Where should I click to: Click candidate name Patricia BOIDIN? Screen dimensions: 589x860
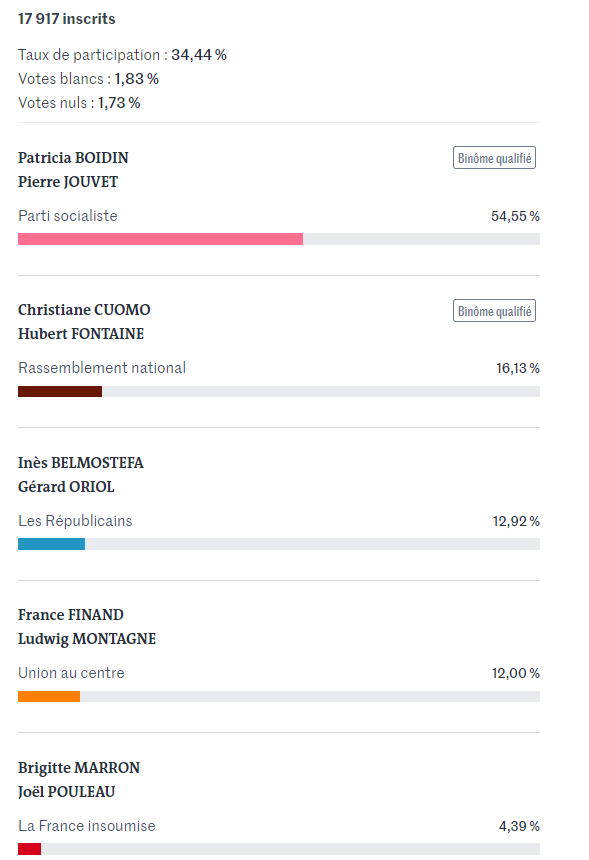coord(73,158)
